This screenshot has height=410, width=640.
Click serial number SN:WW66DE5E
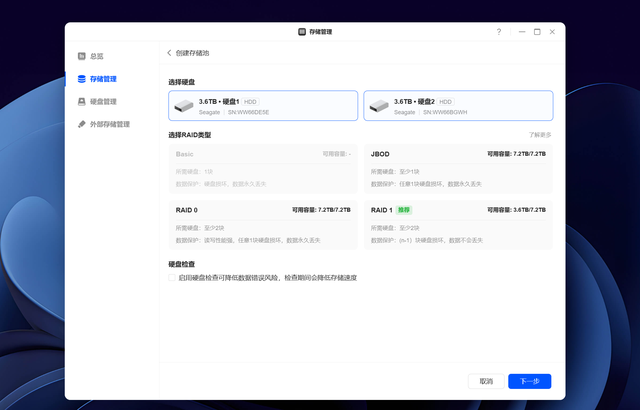(248, 112)
